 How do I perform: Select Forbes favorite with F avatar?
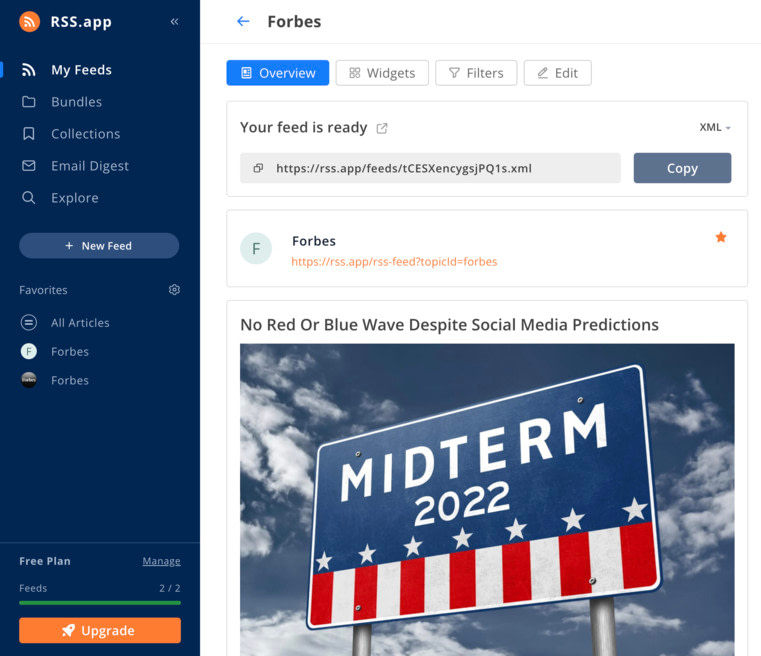69,351
